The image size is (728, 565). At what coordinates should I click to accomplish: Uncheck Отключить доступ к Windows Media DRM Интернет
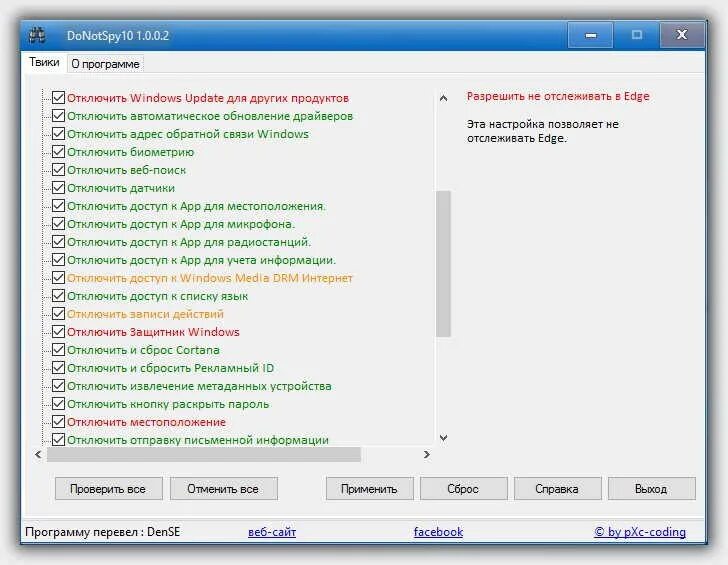(58, 278)
